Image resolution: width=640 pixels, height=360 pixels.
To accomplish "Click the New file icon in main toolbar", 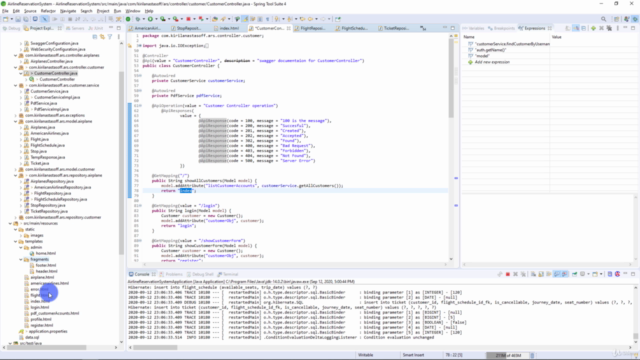I will tap(6, 19).
